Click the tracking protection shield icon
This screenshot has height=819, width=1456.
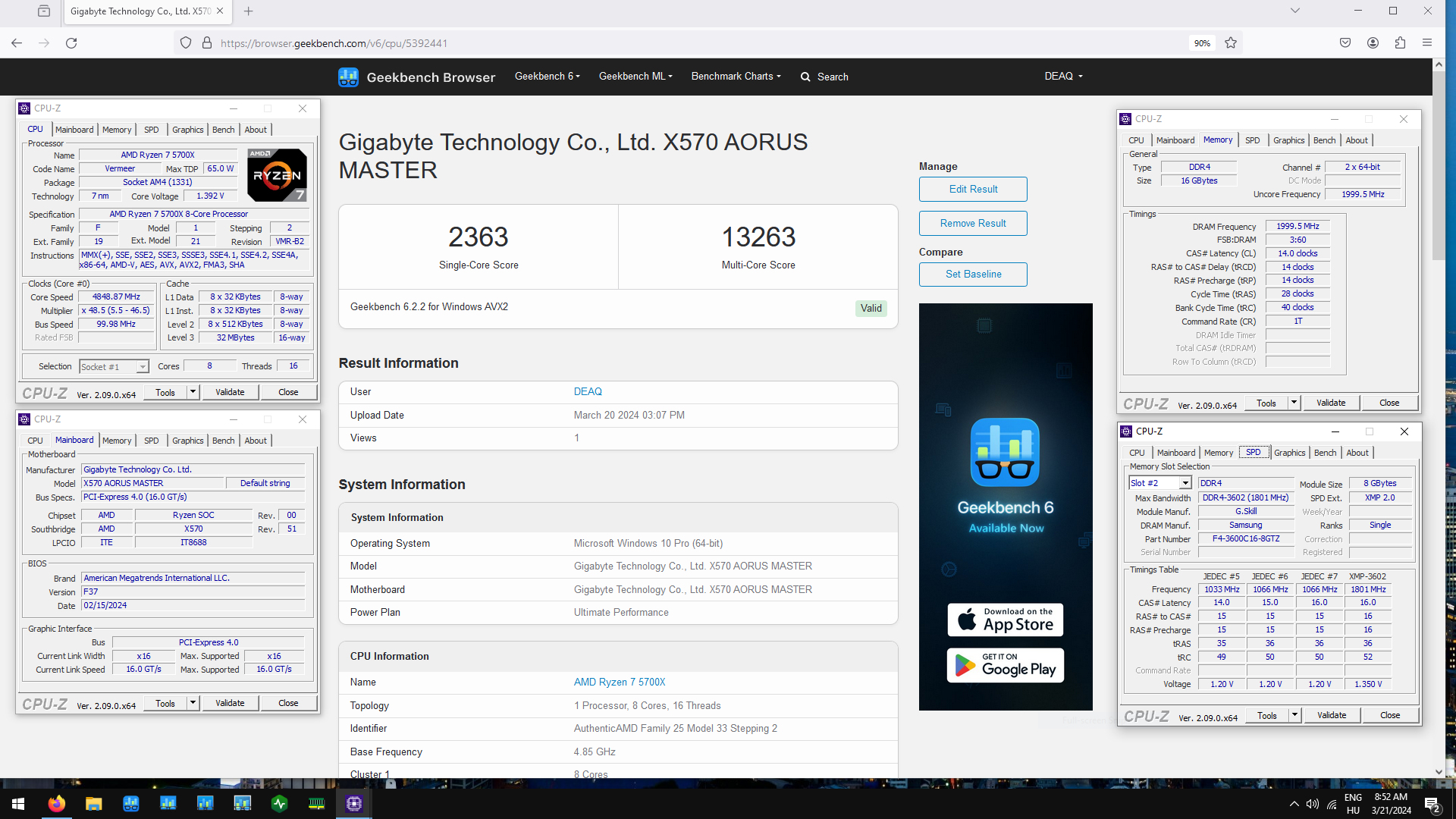186,43
